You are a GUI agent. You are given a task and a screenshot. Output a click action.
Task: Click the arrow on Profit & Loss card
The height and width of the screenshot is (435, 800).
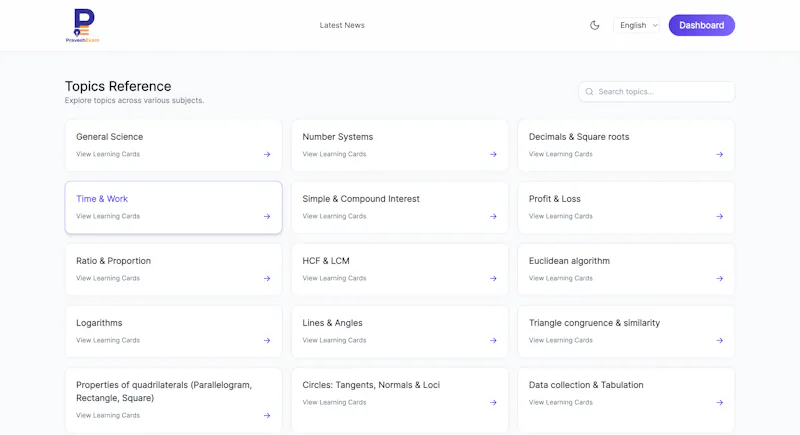pyautogui.click(x=719, y=216)
